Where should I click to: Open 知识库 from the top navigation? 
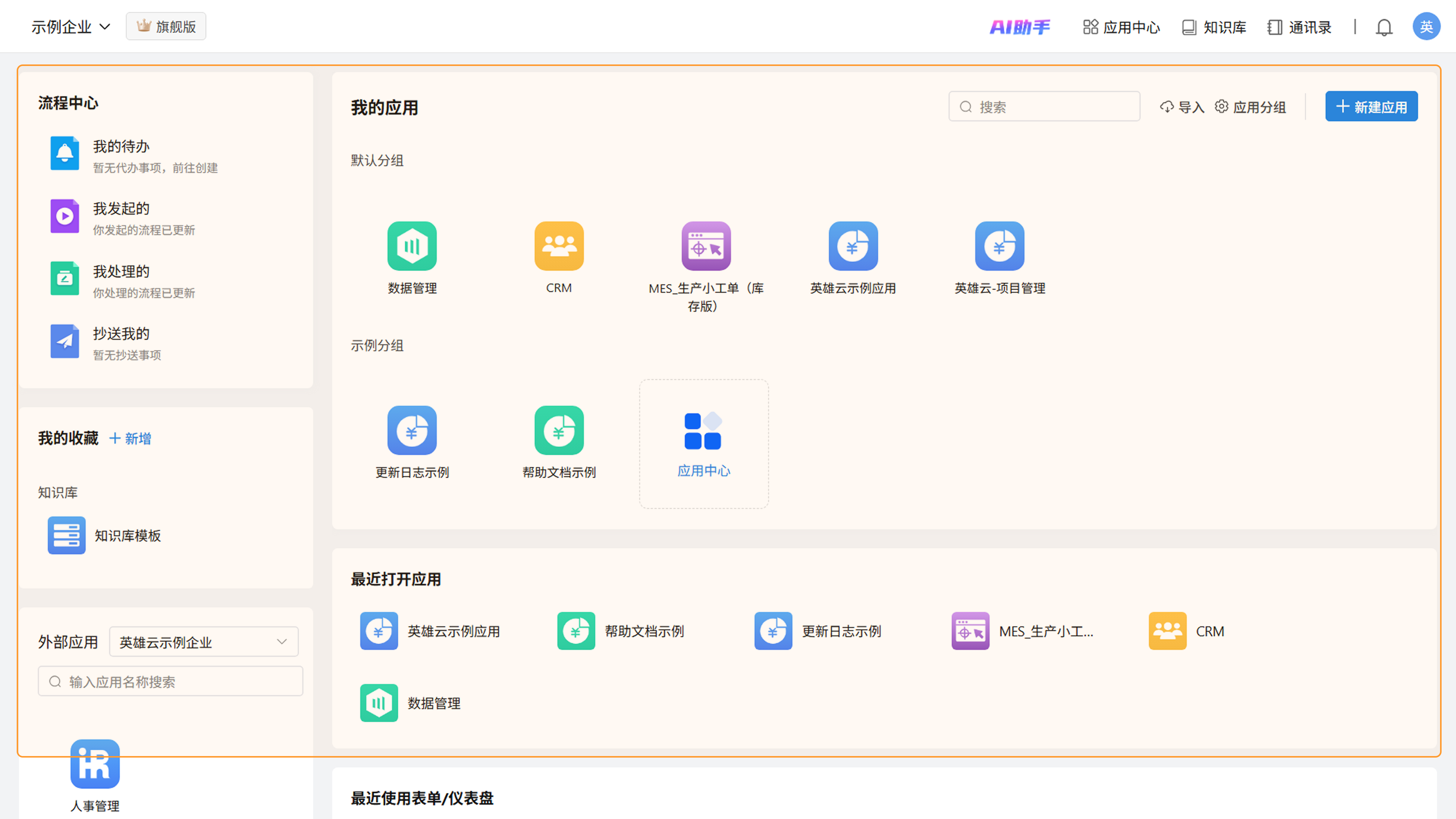1214,27
